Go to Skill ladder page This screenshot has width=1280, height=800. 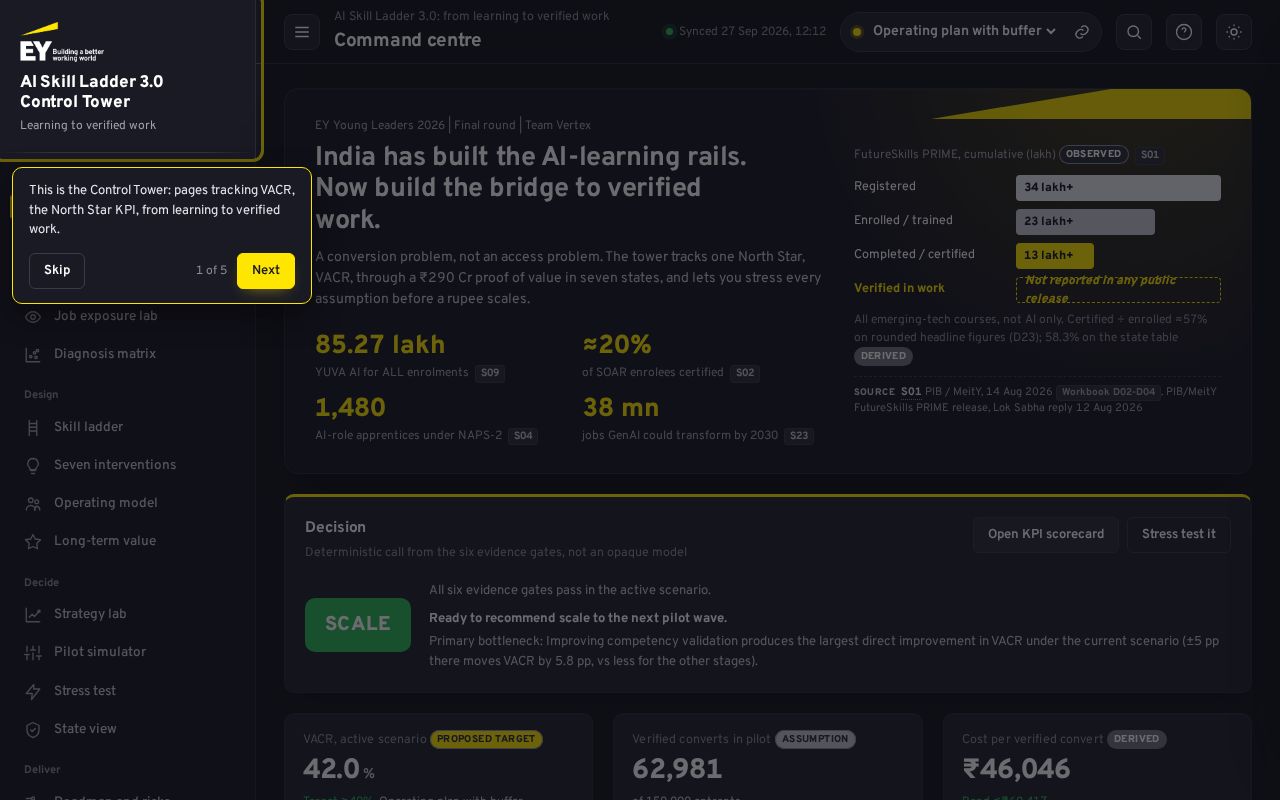coord(128,428)
